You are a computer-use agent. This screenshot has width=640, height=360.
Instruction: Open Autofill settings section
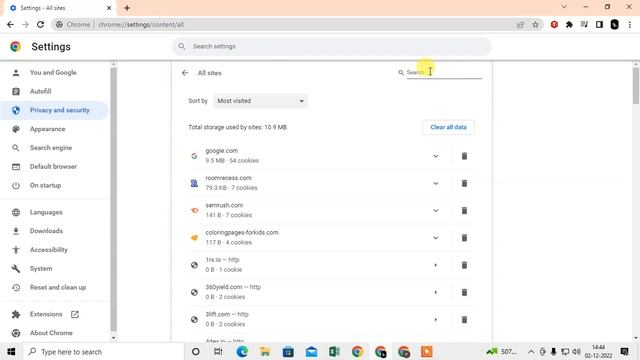pos(40,91)
